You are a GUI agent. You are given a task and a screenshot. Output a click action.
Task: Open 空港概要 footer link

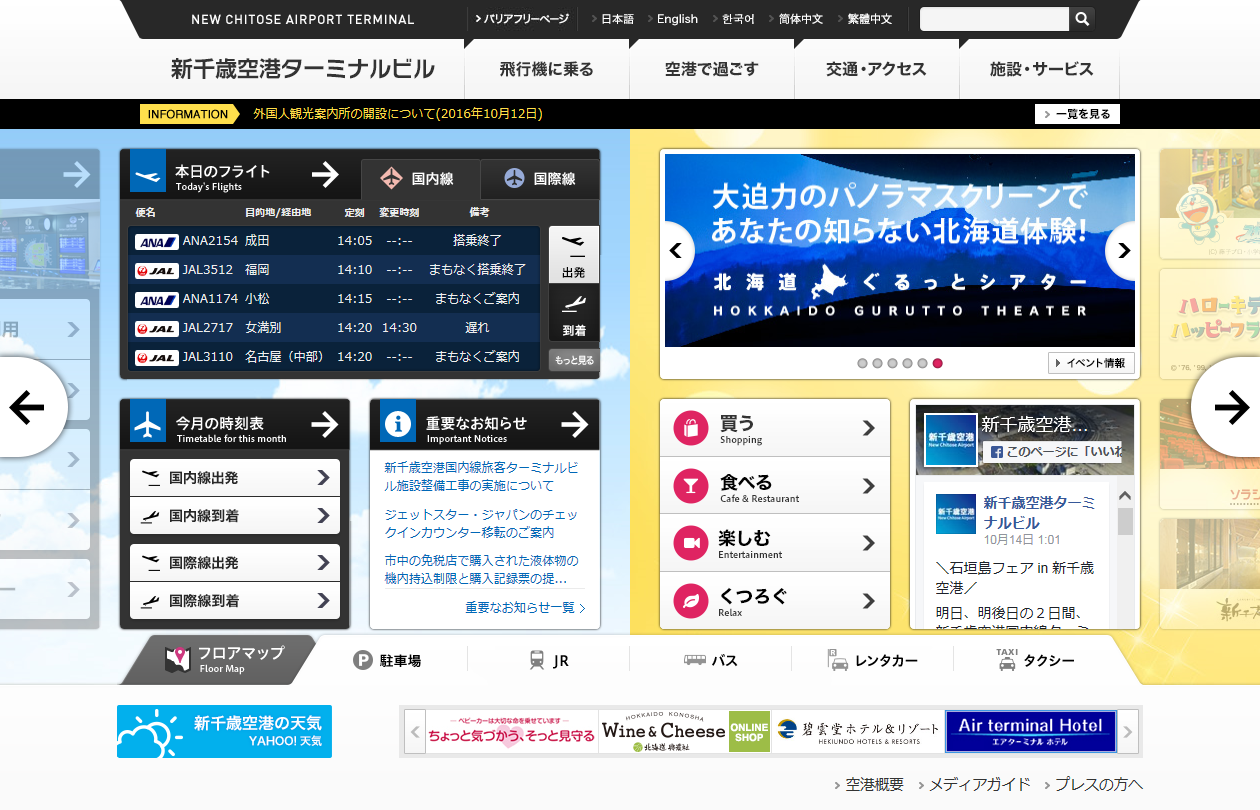coord(869,785)
